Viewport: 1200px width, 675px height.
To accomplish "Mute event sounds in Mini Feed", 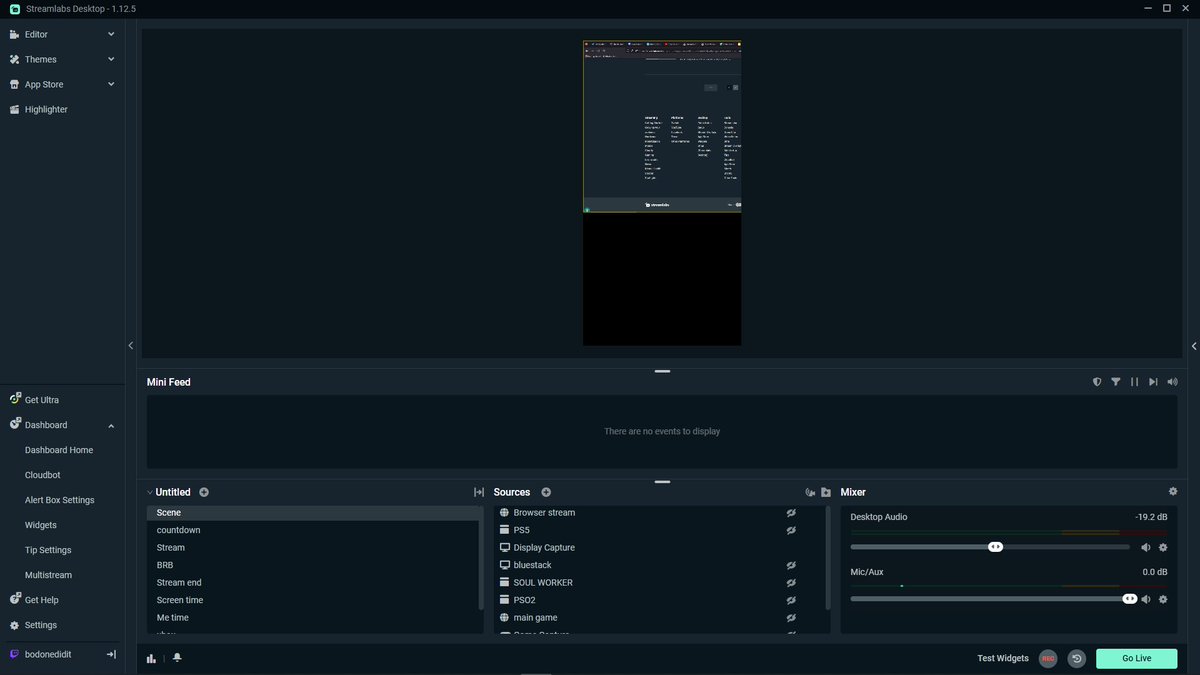I will pyautogui.click(x=1172, y=382).
